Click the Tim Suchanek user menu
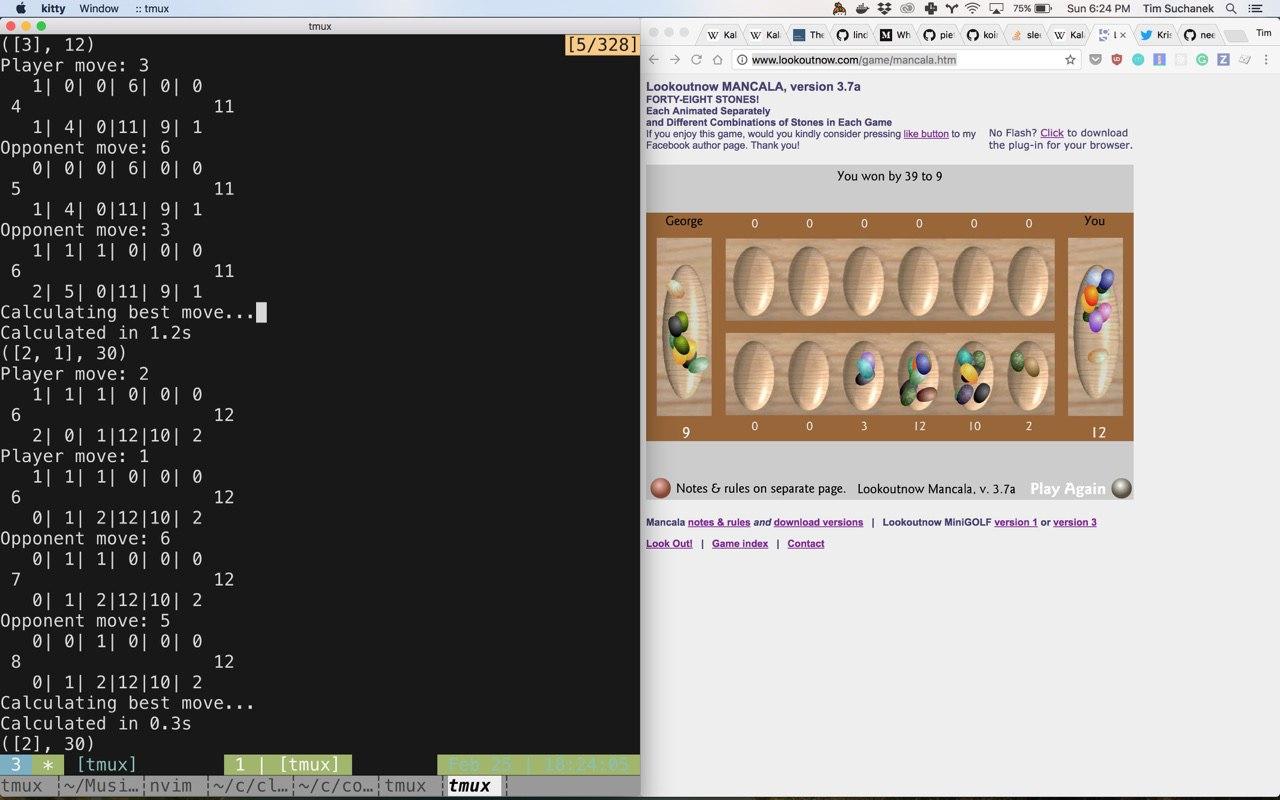 (1178, 8)
